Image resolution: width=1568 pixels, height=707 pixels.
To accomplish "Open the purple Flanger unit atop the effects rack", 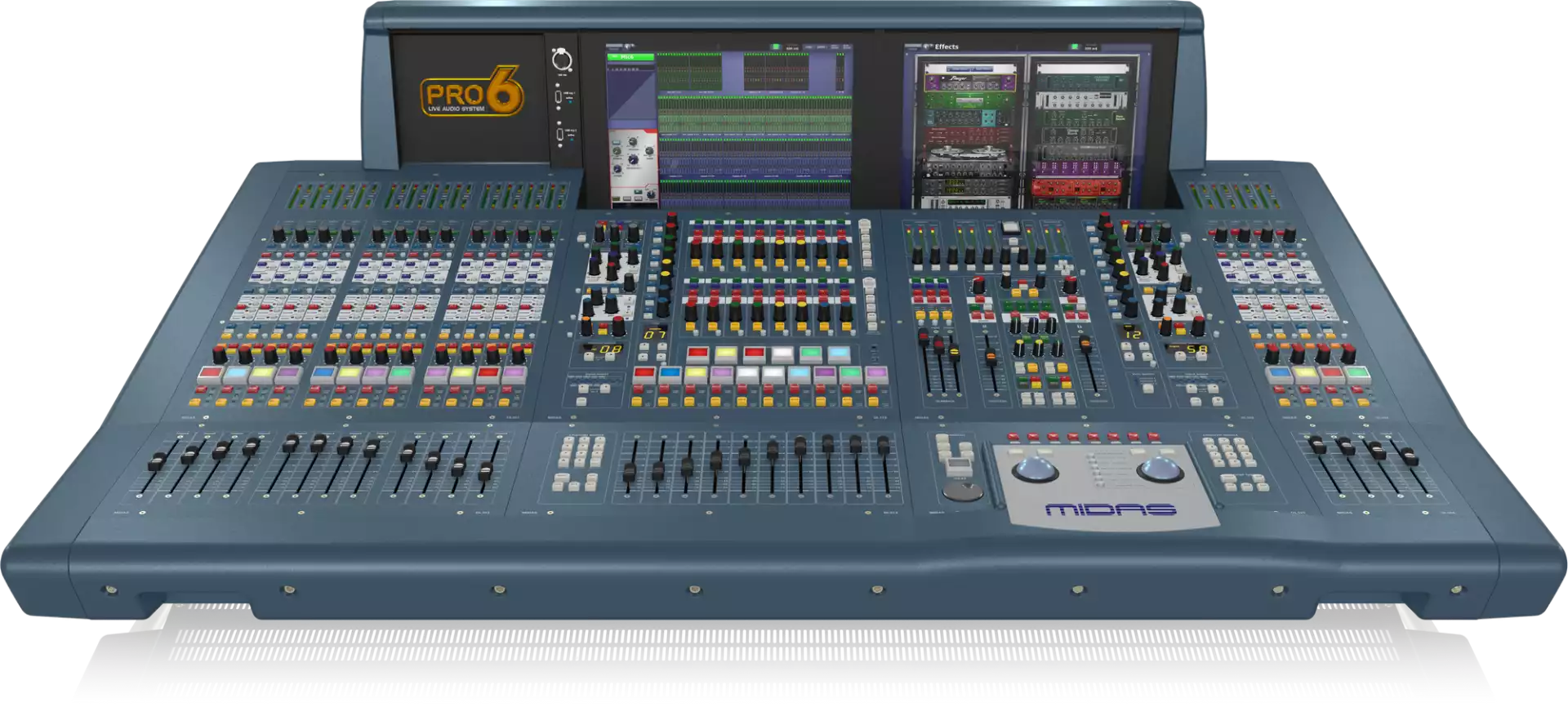I will click(x=969, y=82).
